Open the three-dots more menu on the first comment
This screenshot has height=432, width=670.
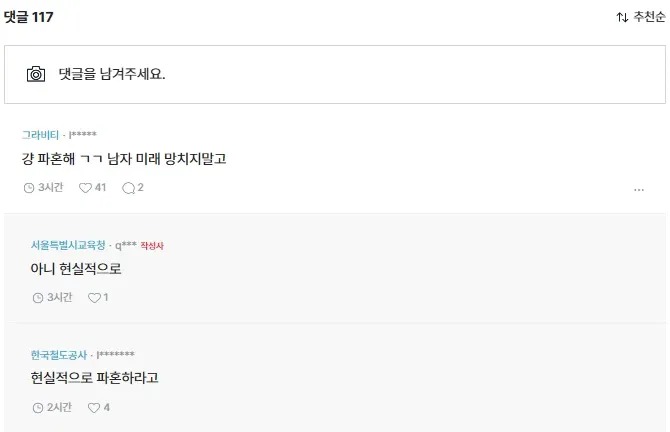(639, 190)
